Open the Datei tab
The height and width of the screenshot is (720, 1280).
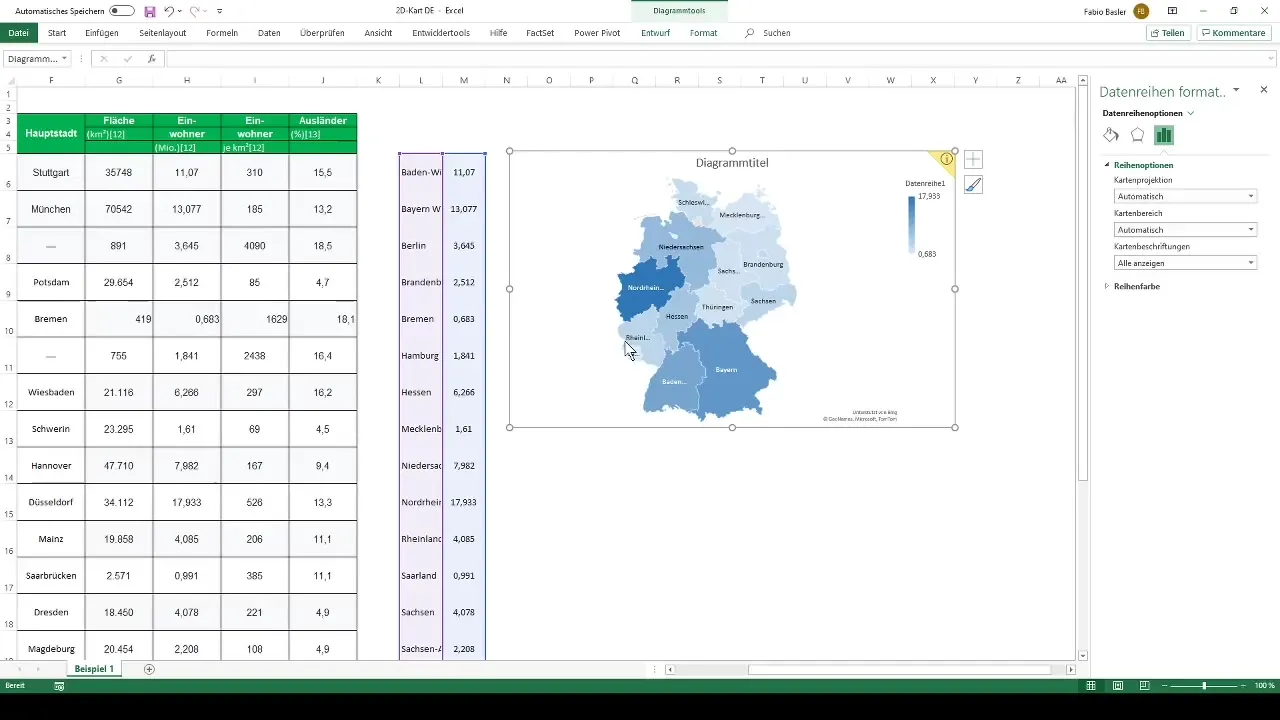click(x=18, y=33)
